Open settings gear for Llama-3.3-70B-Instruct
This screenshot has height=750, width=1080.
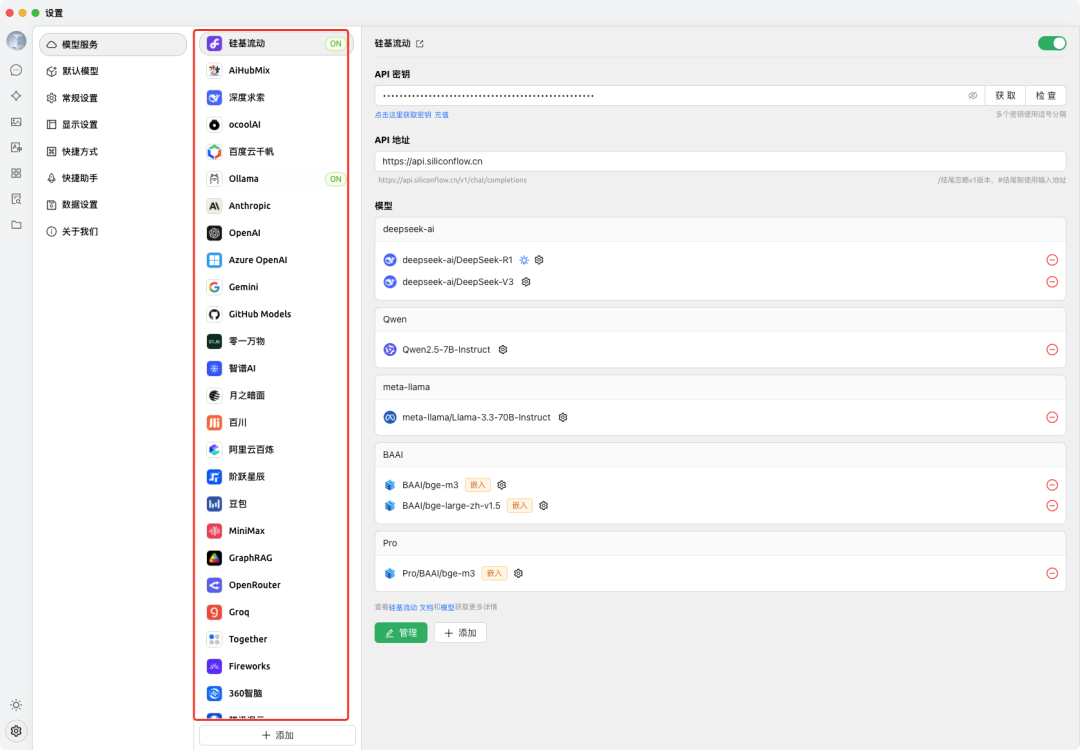pyautogui.click(x=563, y=417)
